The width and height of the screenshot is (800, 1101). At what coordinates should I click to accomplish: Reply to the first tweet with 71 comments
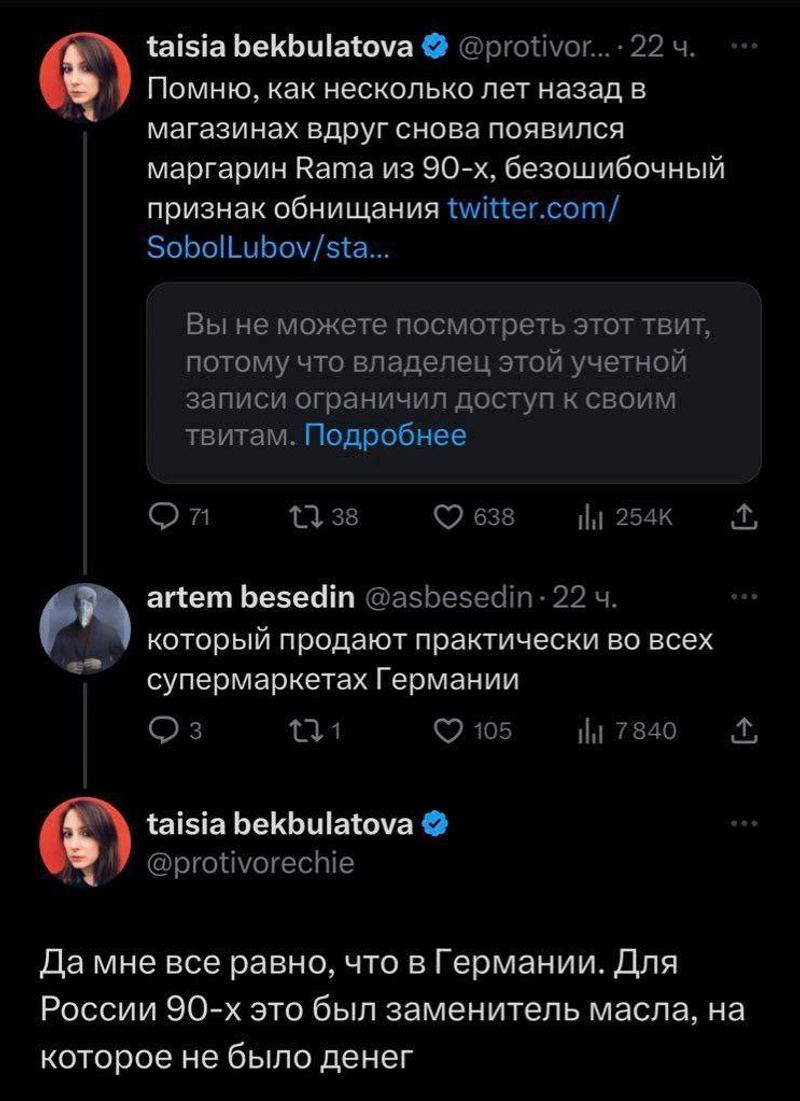(161, 516)
